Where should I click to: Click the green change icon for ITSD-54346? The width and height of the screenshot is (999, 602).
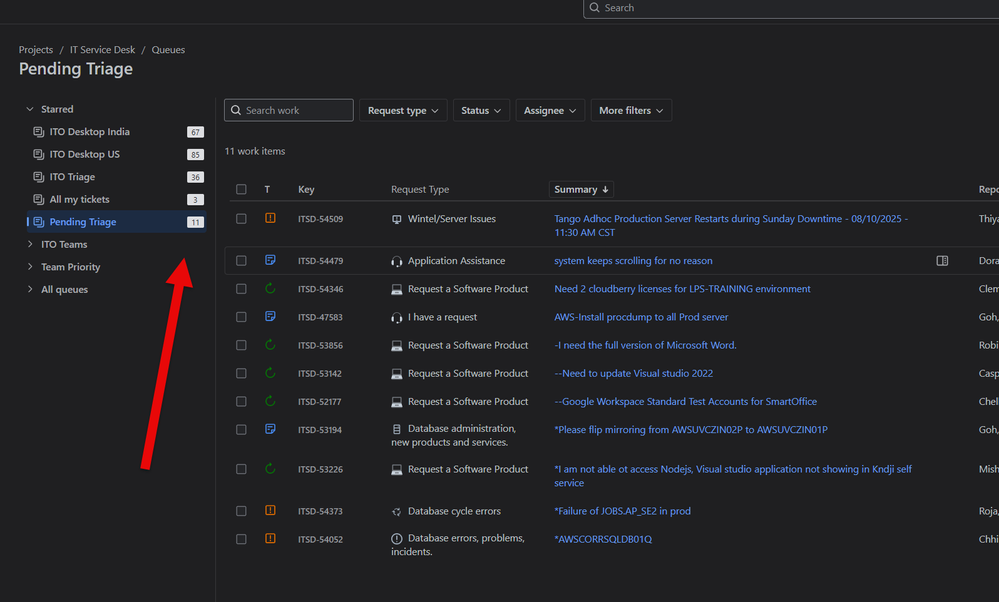pos(270,289)
